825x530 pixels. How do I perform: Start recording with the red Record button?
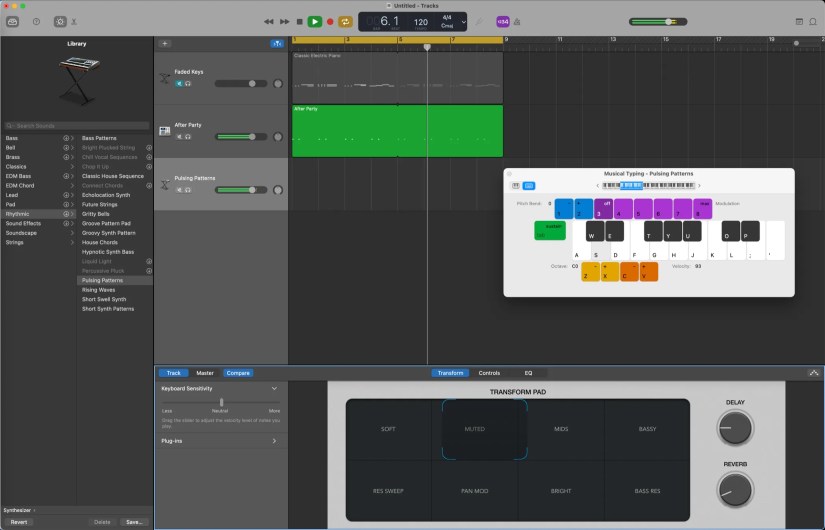330,22
